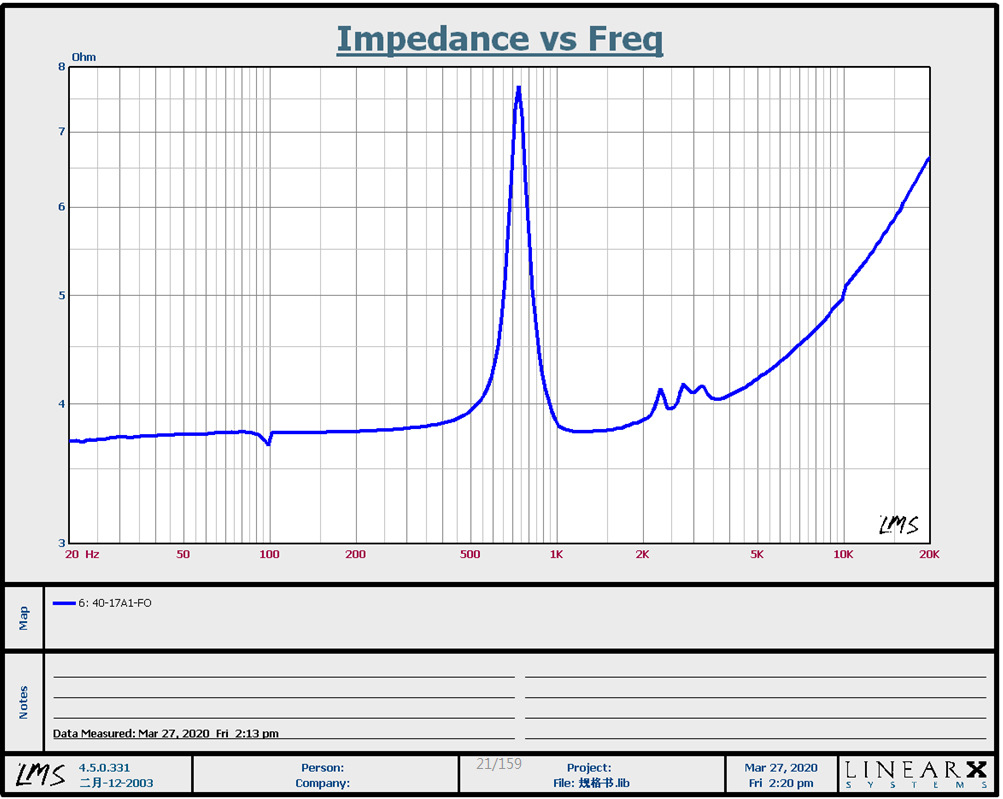Click the 5 ohm axis label
This screenshot has height=799, width=1003.
[61, 296]
